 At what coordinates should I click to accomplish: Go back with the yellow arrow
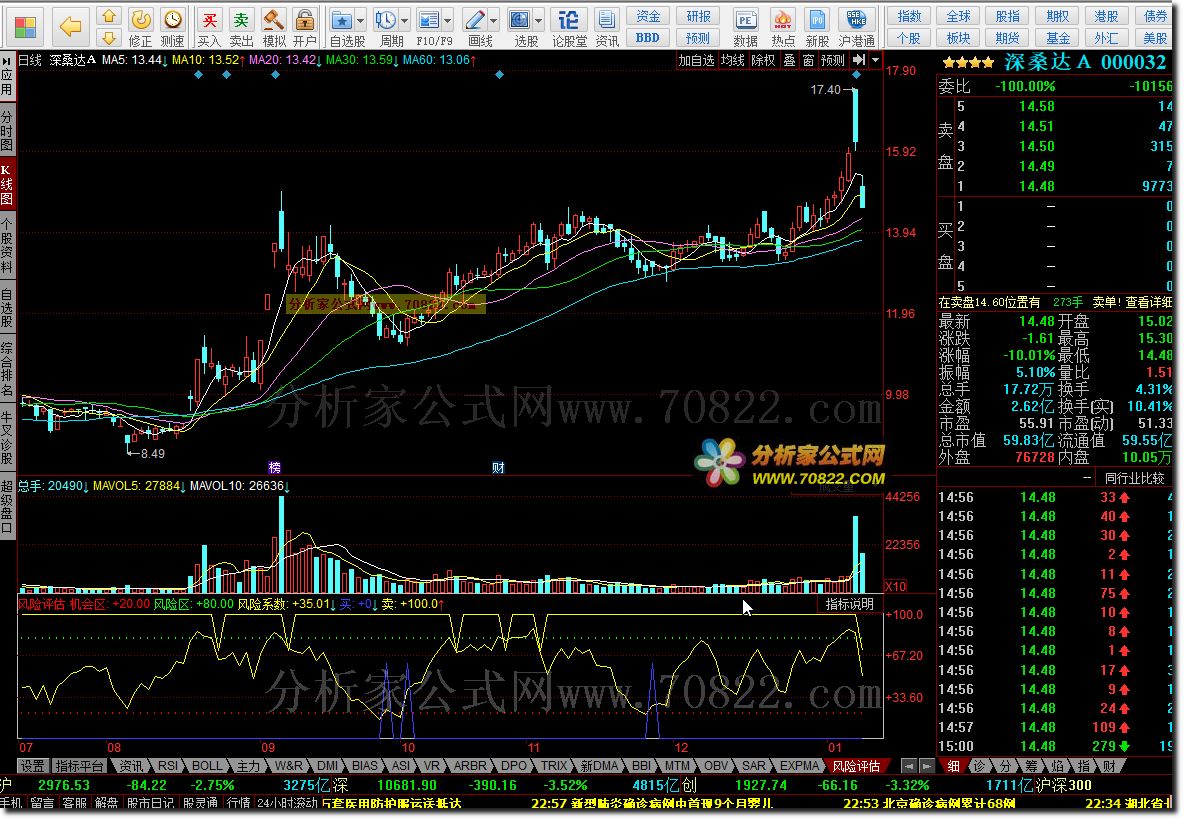[70, 27]
